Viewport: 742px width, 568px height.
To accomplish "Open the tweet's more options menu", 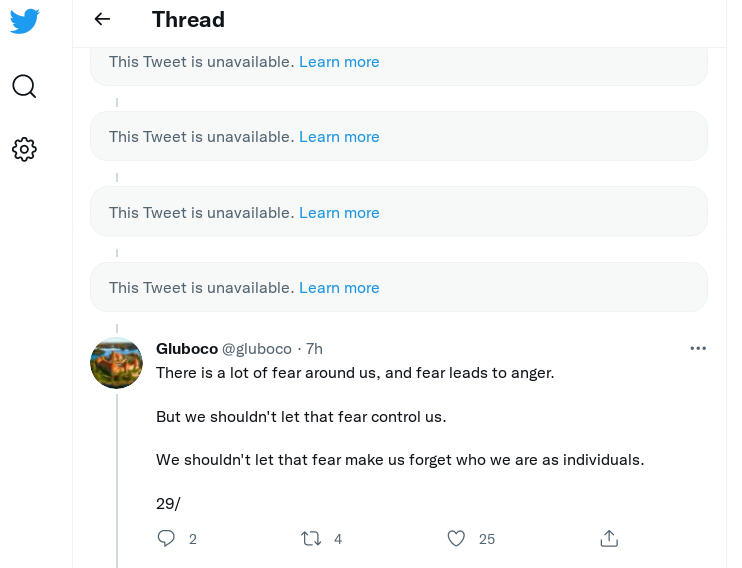I will coord(698,348).
